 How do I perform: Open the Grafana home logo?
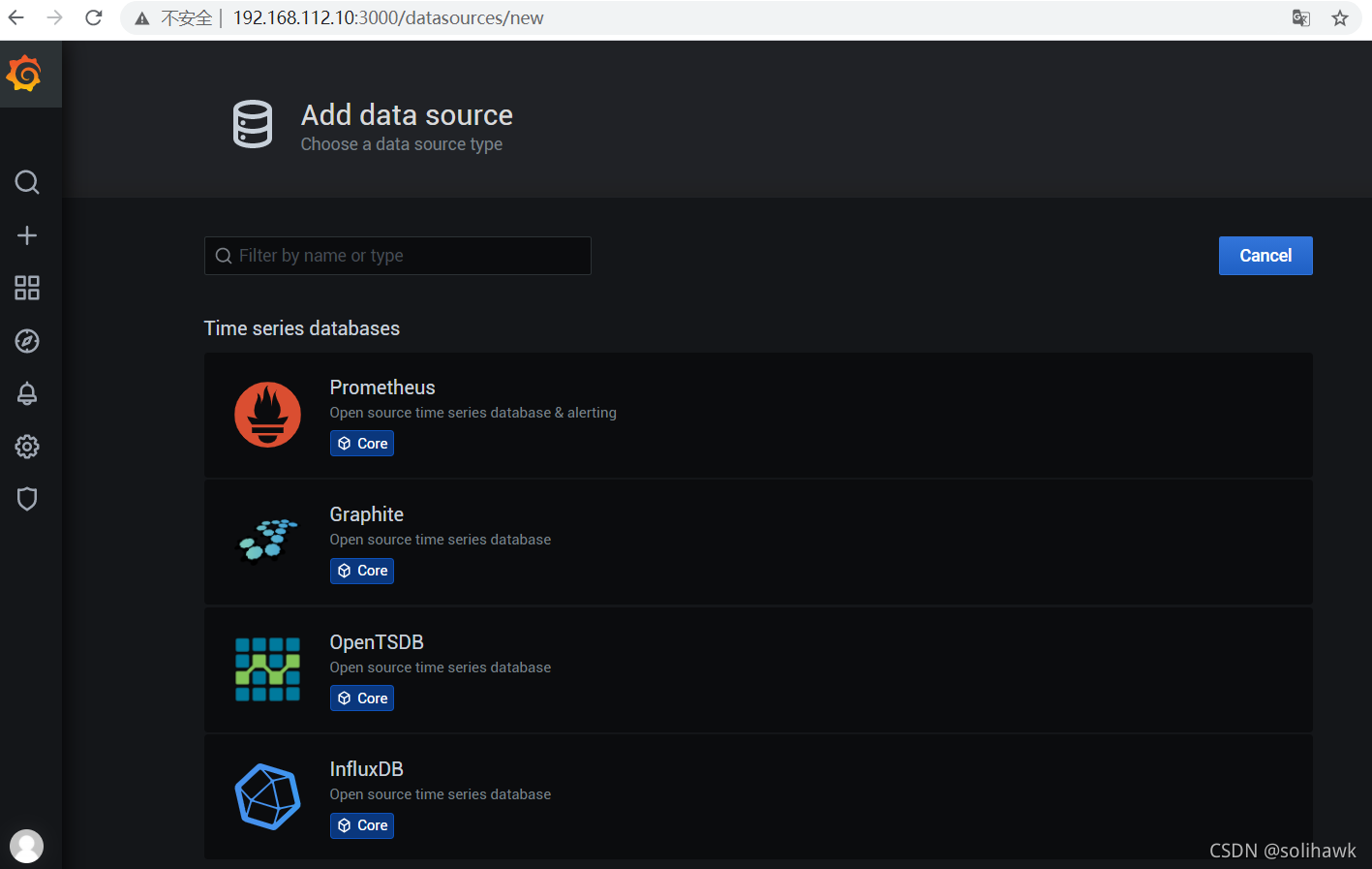[x=24, y=74]
